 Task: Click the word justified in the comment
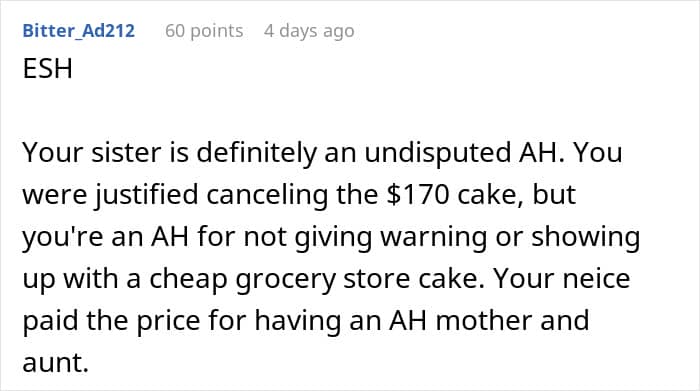[146, 195]
